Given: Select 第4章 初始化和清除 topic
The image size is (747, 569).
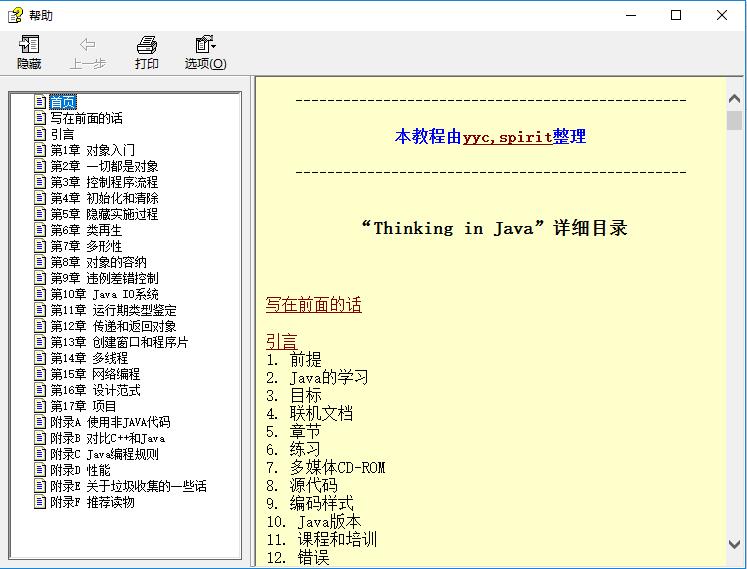Looking at the screenshot, I should coord(104,198).
